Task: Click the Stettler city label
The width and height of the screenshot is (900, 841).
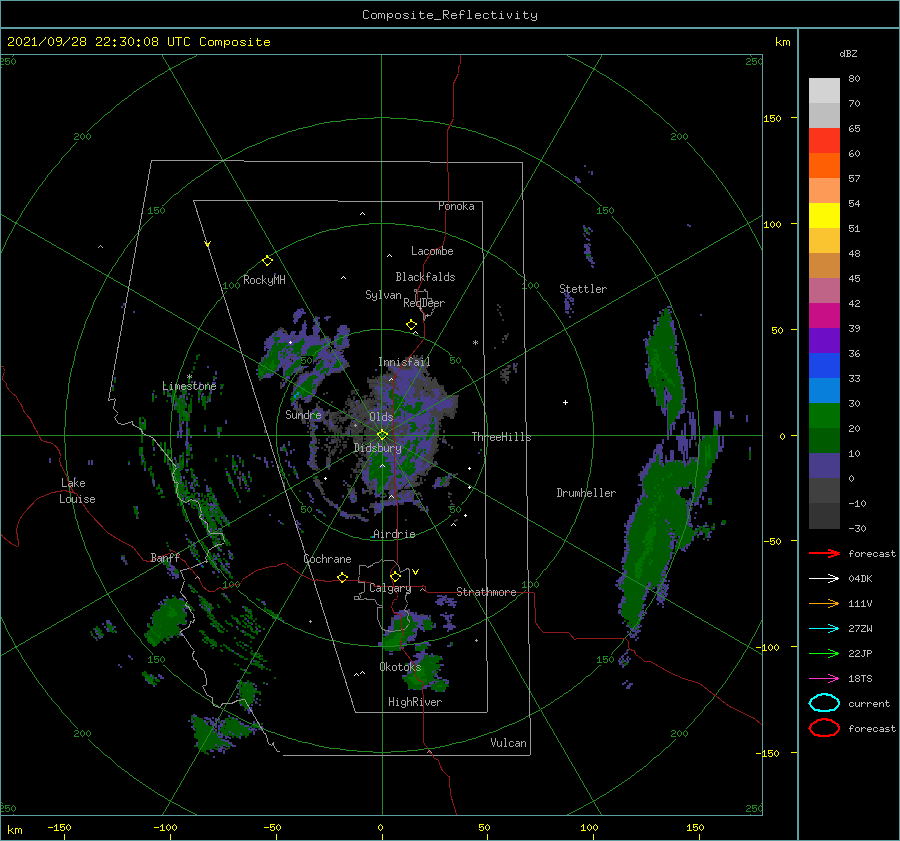Action: [x=583, y=289]
